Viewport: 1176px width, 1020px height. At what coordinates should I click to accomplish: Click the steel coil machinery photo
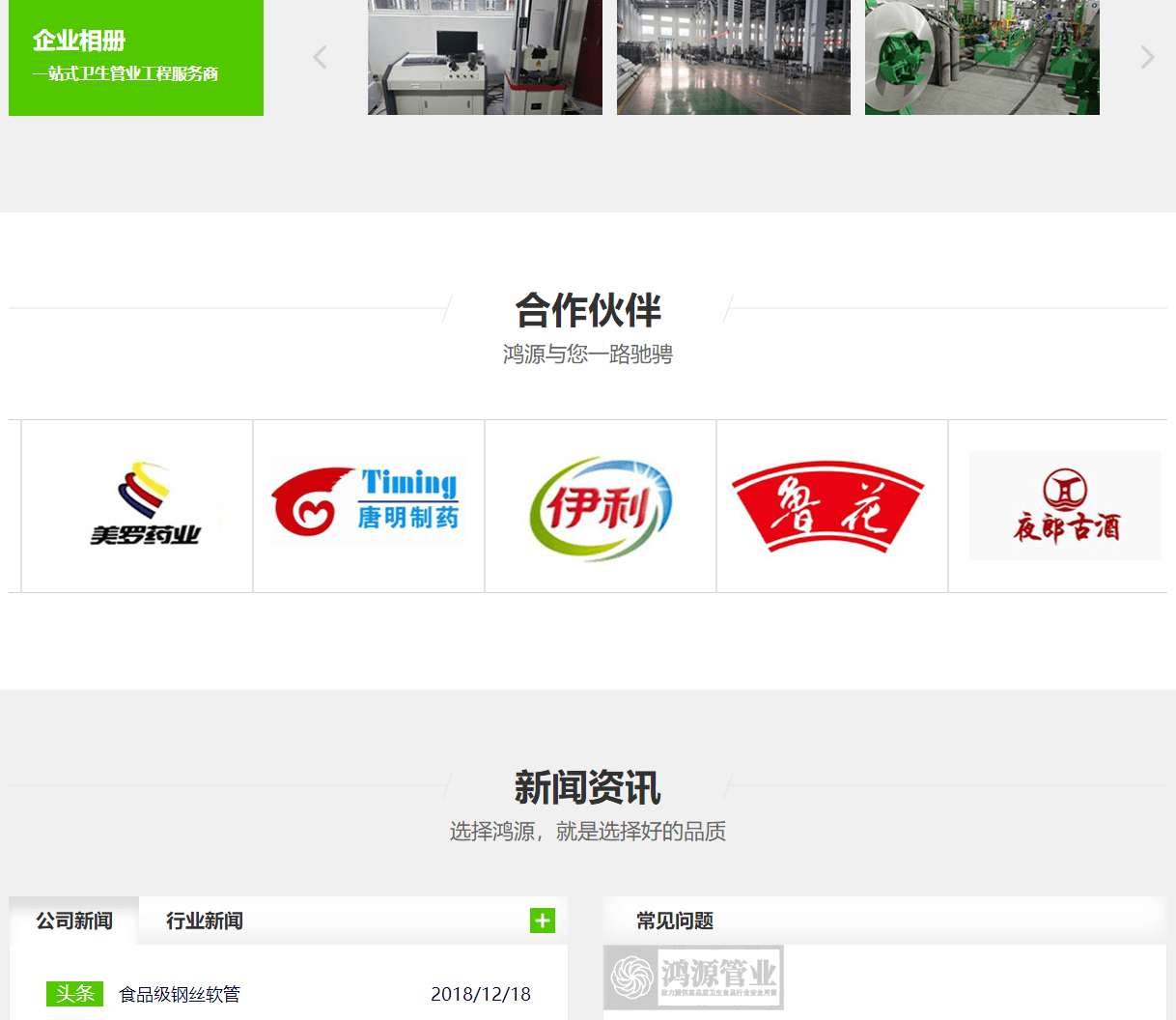click(982, 57)
